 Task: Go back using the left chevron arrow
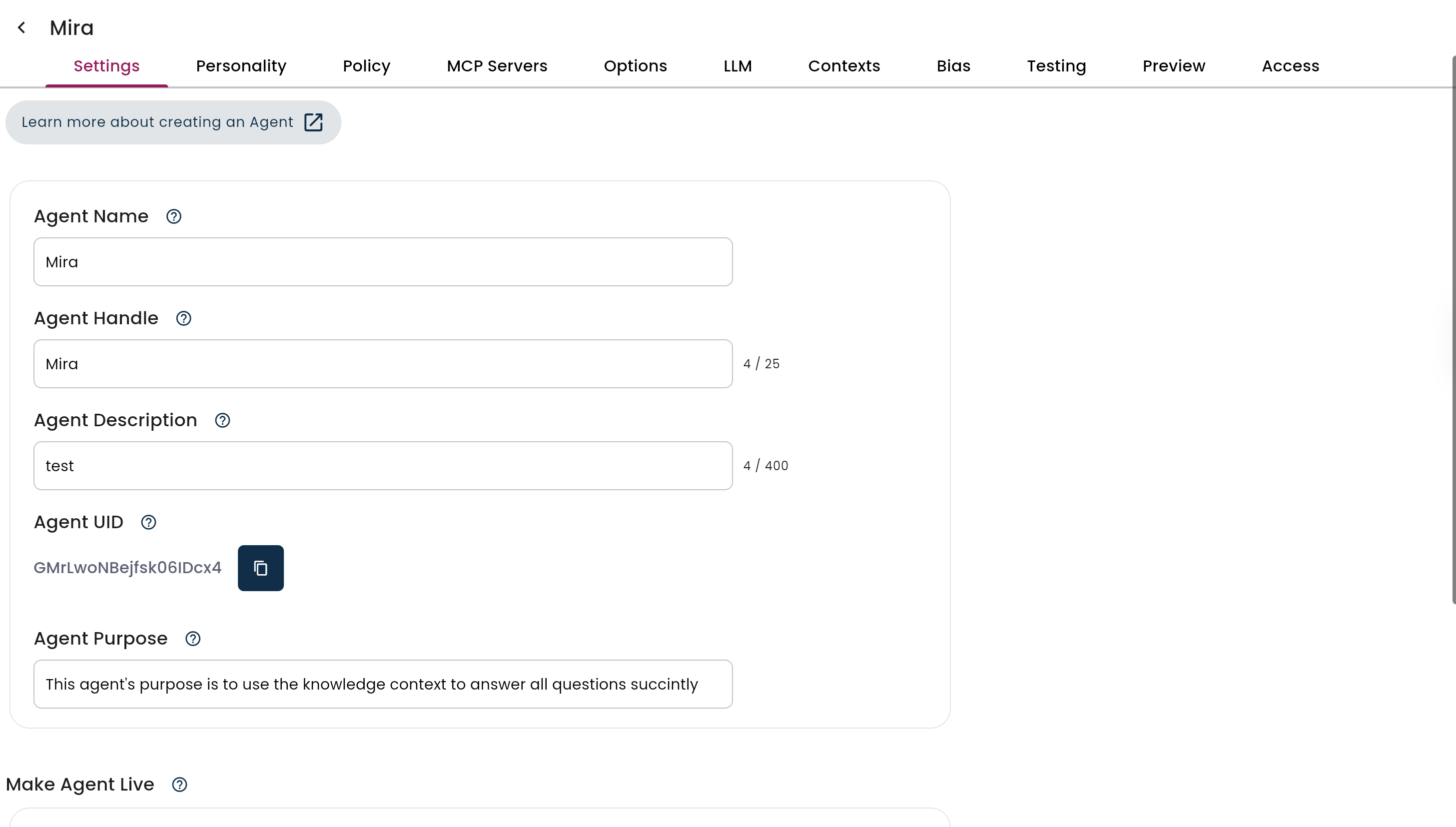(x=21, y=27)
